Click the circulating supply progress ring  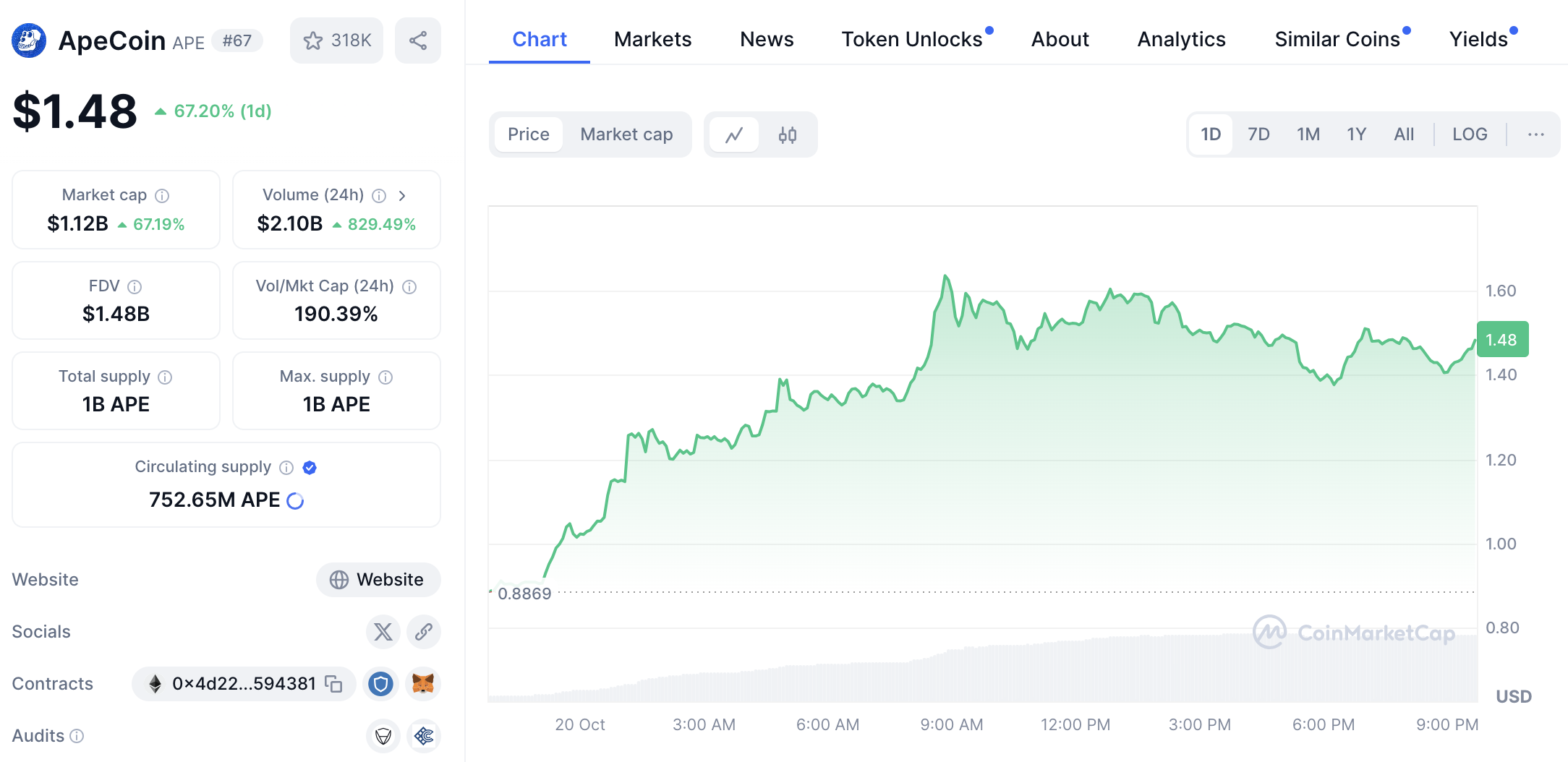coord(295,500)
